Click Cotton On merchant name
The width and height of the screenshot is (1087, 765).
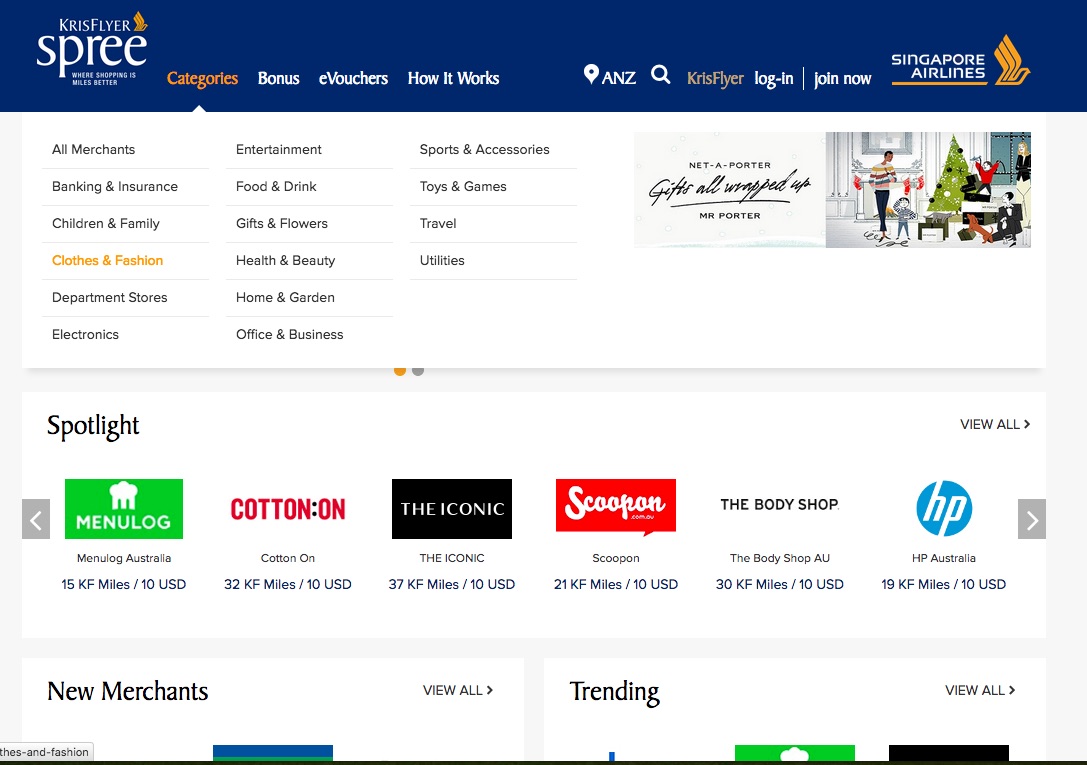[x=288, y=559]
